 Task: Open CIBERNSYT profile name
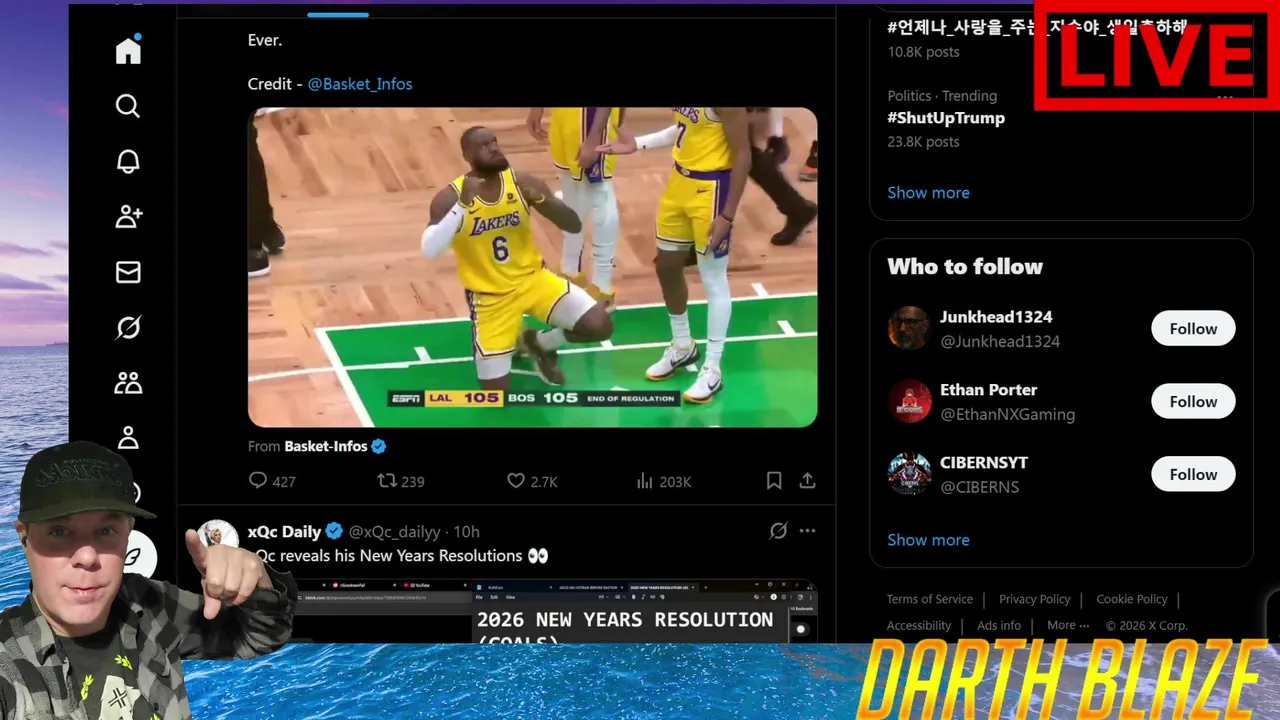click(984, 463)
